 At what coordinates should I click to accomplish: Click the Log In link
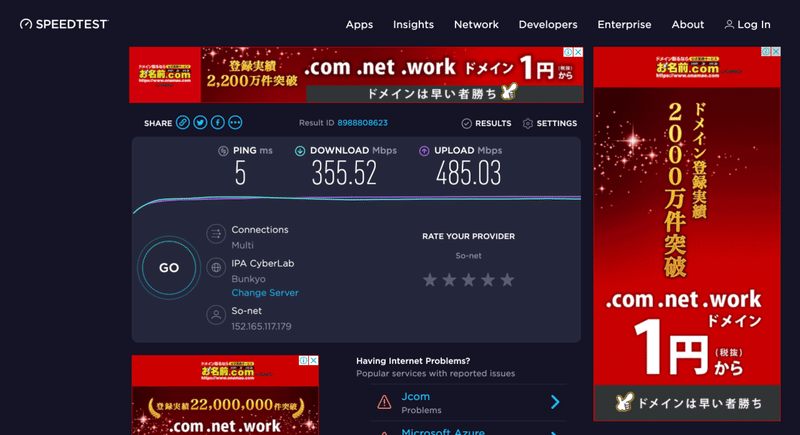click(747, 24)
